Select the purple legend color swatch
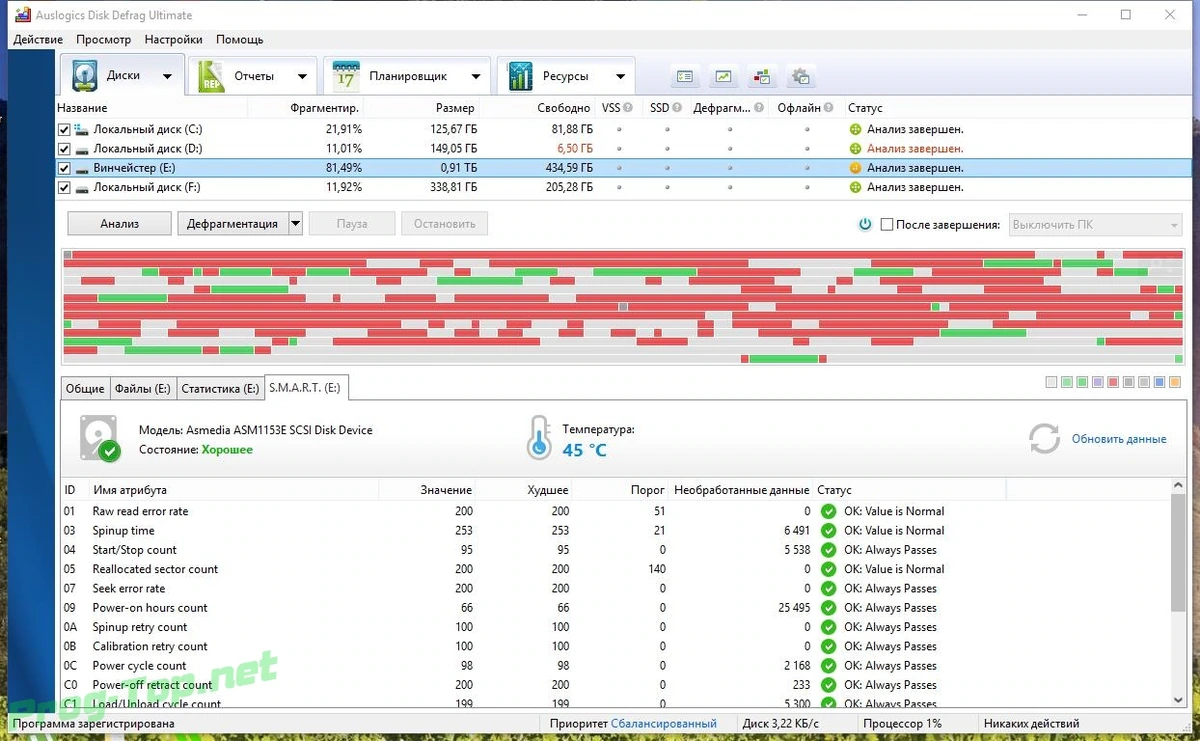1200x741 pixels. click(1098, 382)
